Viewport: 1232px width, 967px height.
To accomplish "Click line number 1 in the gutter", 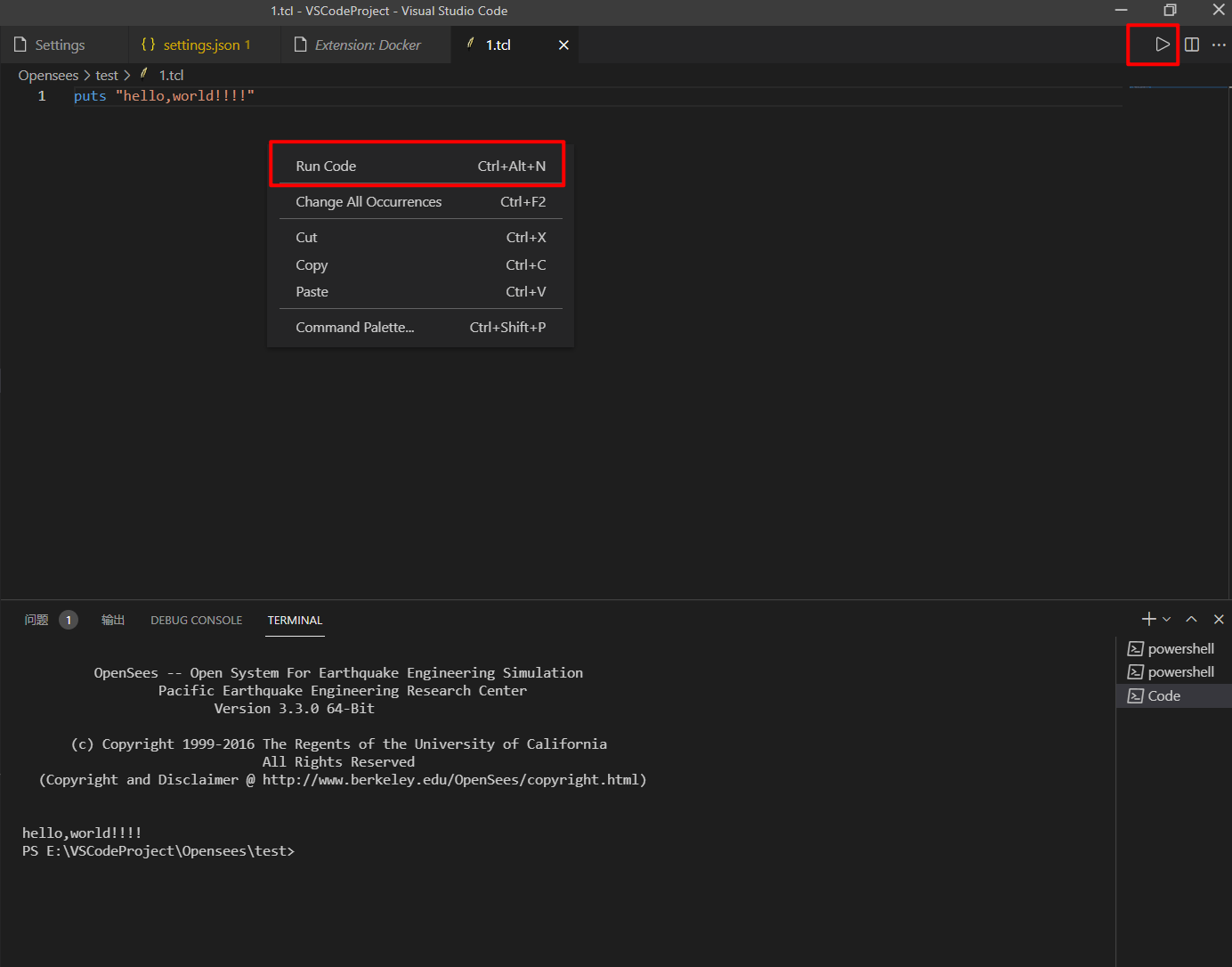I will point(42,95).
